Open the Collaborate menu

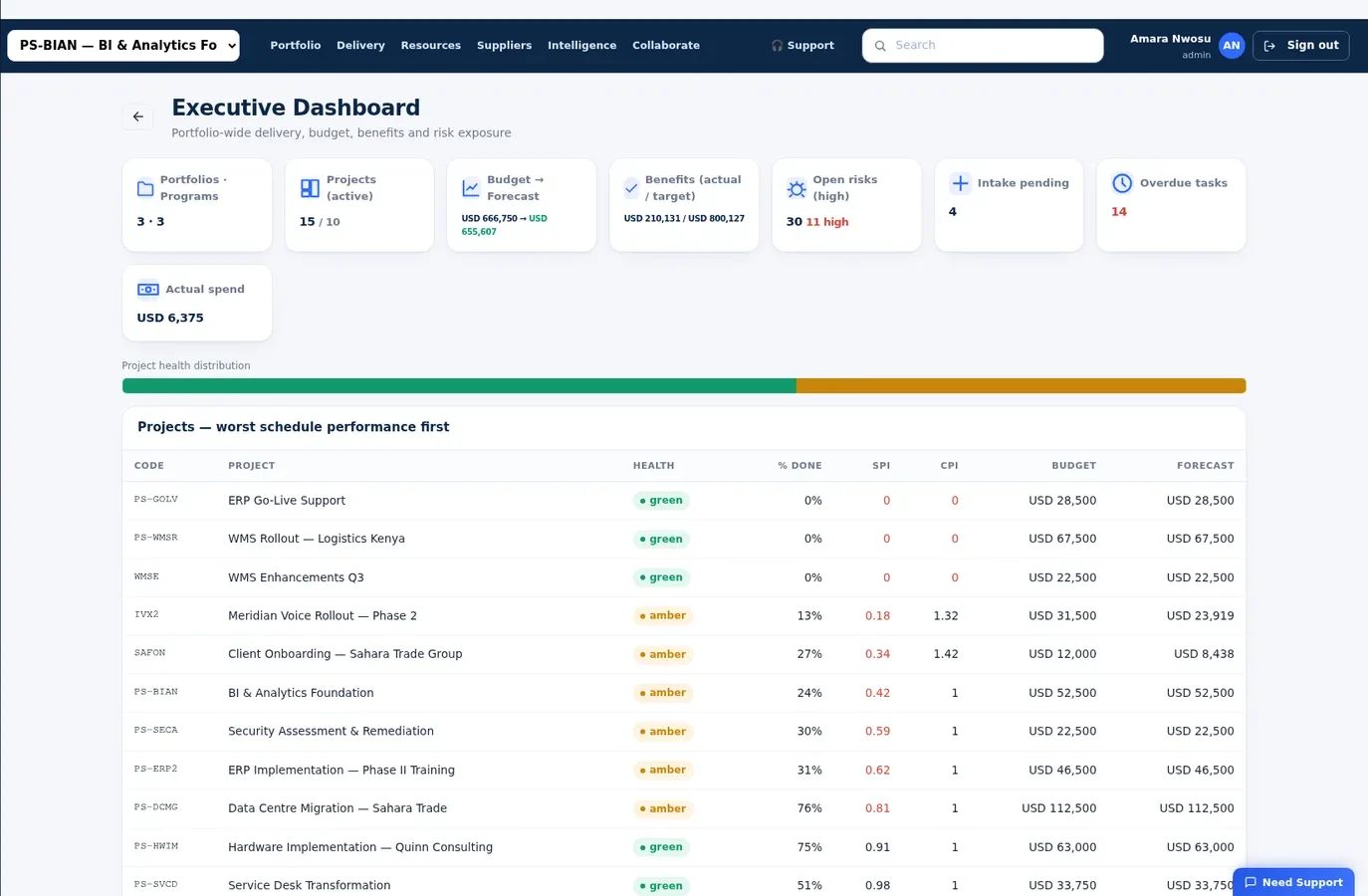[x=666, y=46]
